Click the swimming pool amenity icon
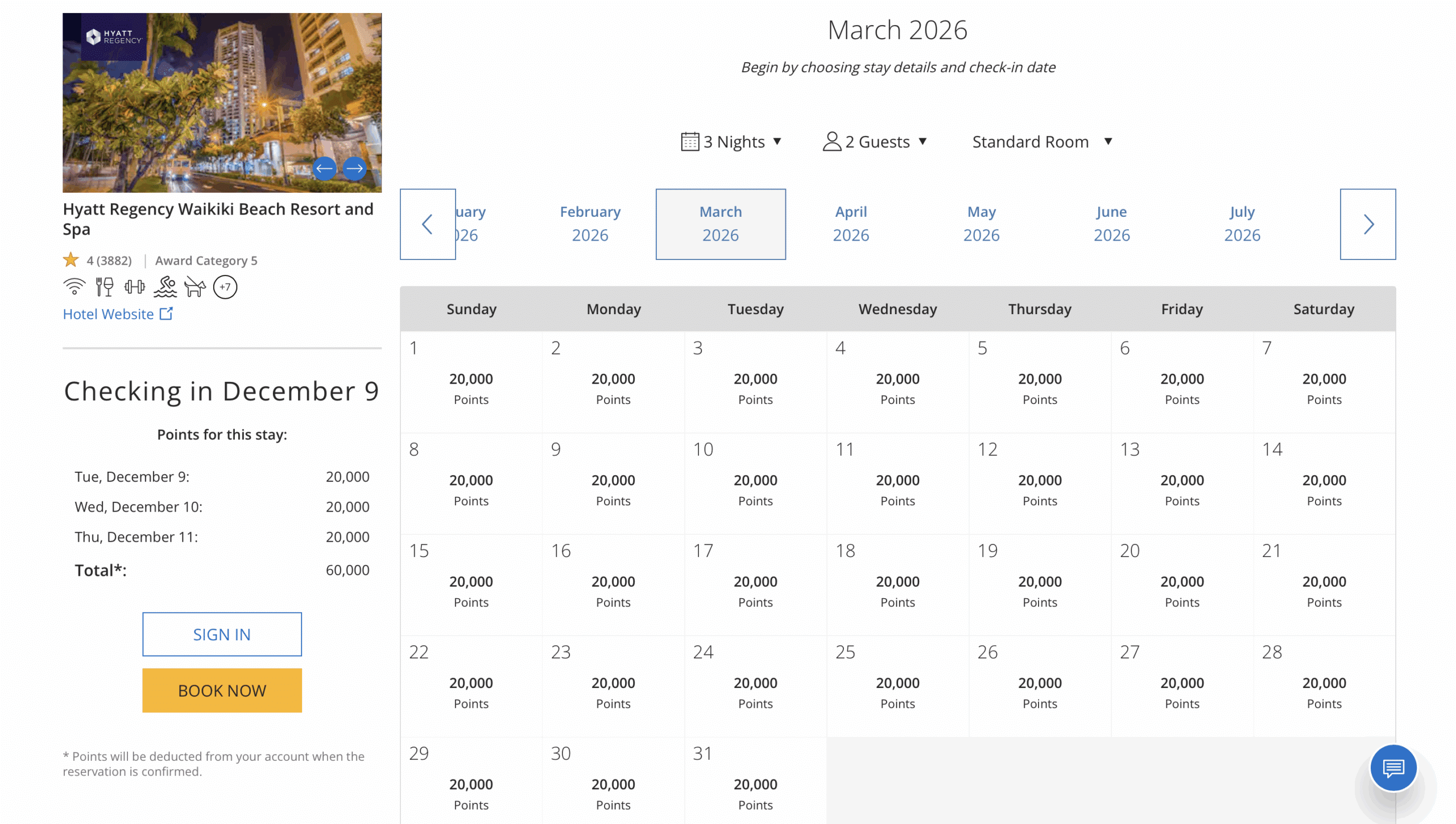 [165, 287]
